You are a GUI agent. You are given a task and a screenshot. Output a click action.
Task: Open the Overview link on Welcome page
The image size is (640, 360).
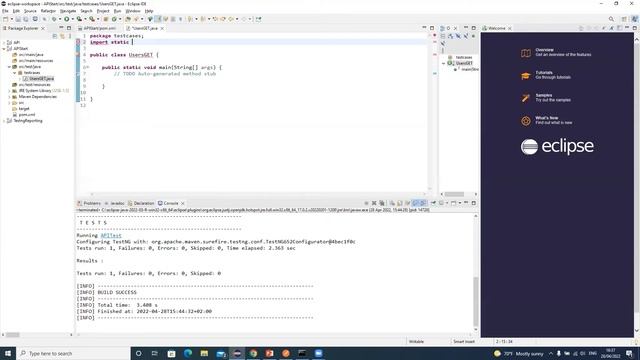(x=544, y=50)
